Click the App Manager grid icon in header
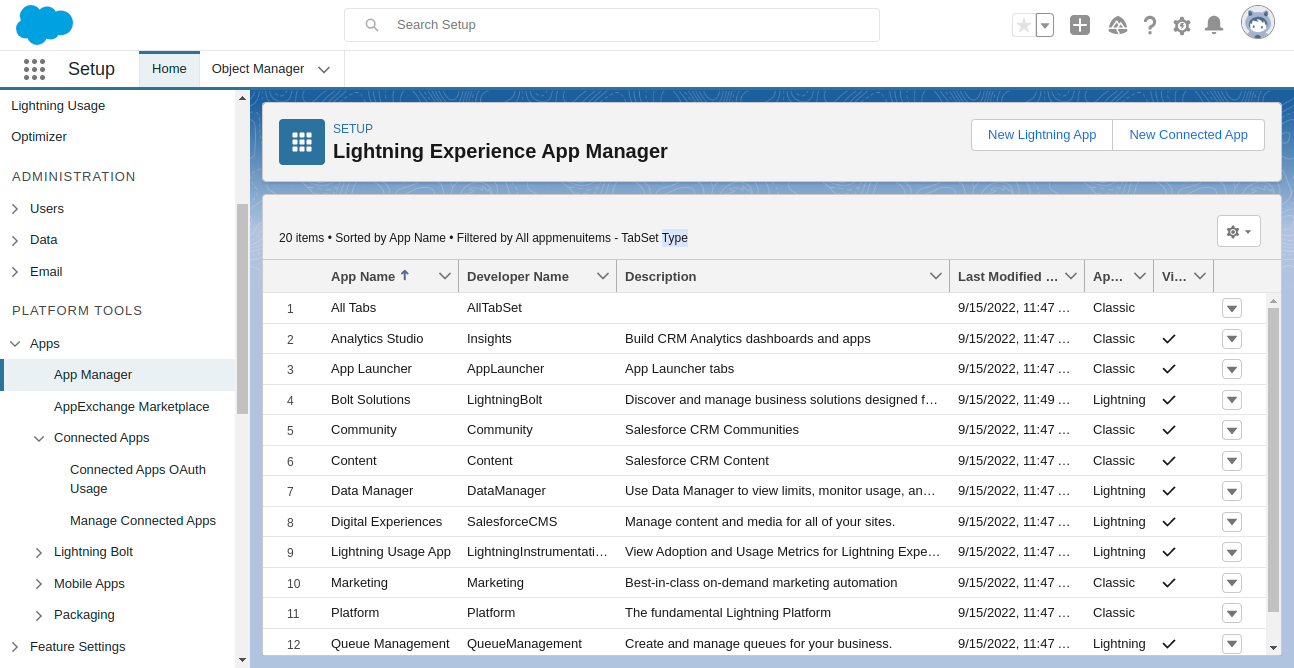The height and width of the screenshot is (668, 1294). [302, 142]
